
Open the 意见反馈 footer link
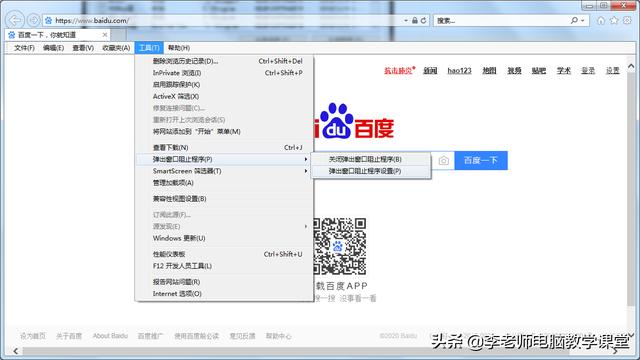[x=242, y=336]
